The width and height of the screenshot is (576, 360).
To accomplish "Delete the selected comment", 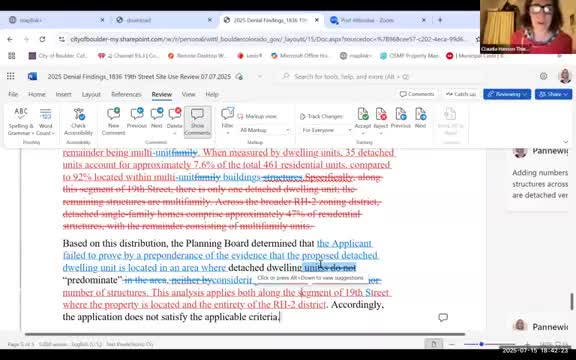I will point(174,118).
